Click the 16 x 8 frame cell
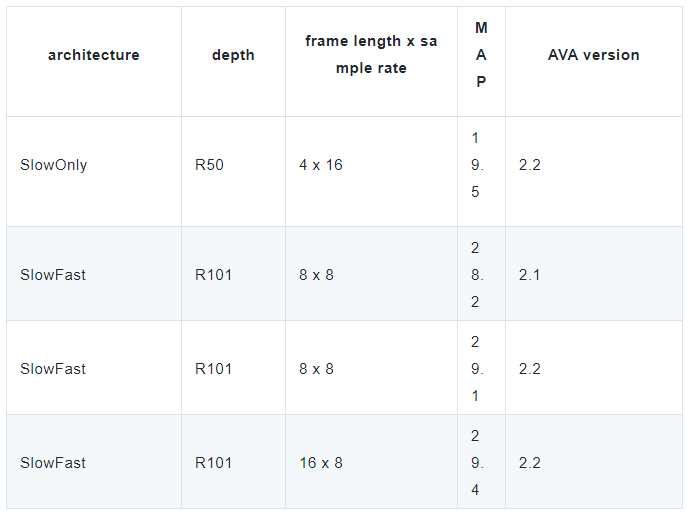The height and width of the screenshot is (515, 689). 320,463
